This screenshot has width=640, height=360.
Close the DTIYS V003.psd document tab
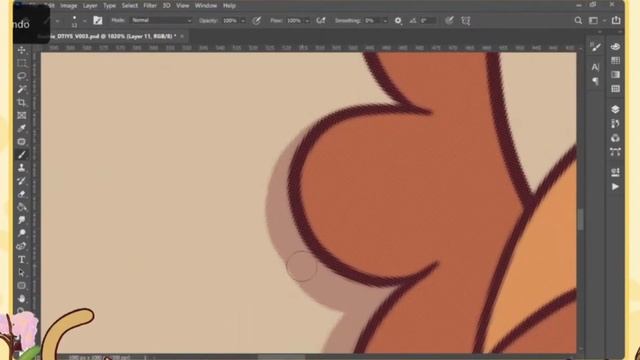click(182, 36)
